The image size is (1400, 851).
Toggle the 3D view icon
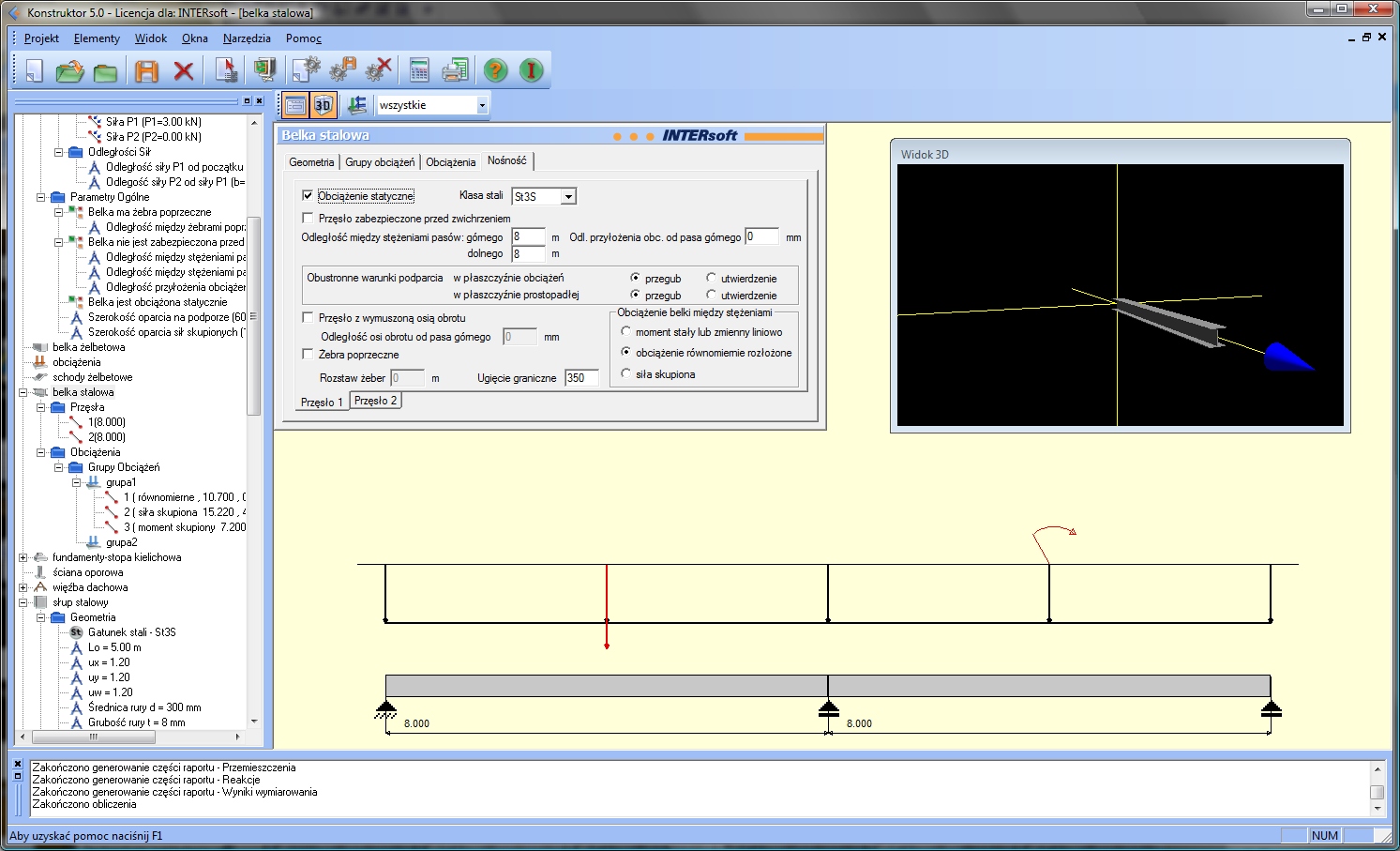(x=324, y=105)
